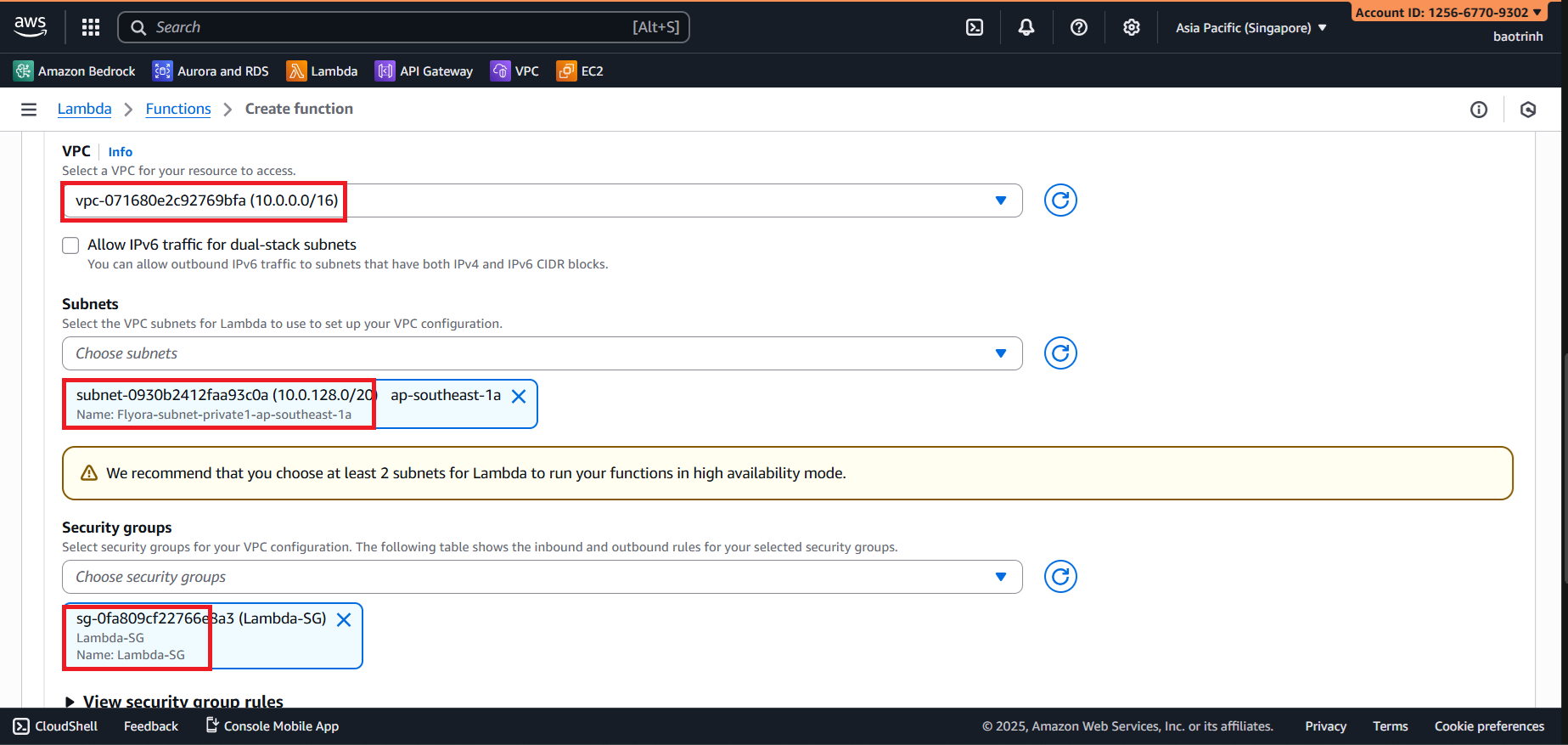
Task: Remove Lambda-SG security group token
Action: [x=344, y=619]
